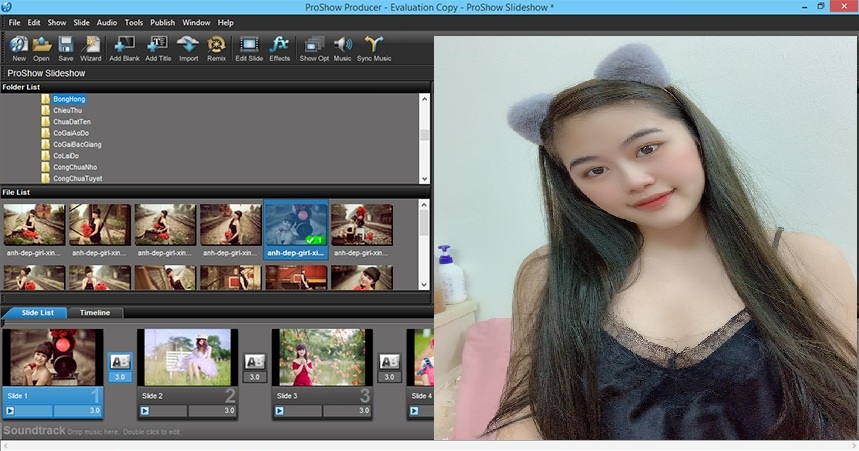Screen dimensions: 859x451
Task: Select the ChuaDatTen folder
Action: coord(72,122)
